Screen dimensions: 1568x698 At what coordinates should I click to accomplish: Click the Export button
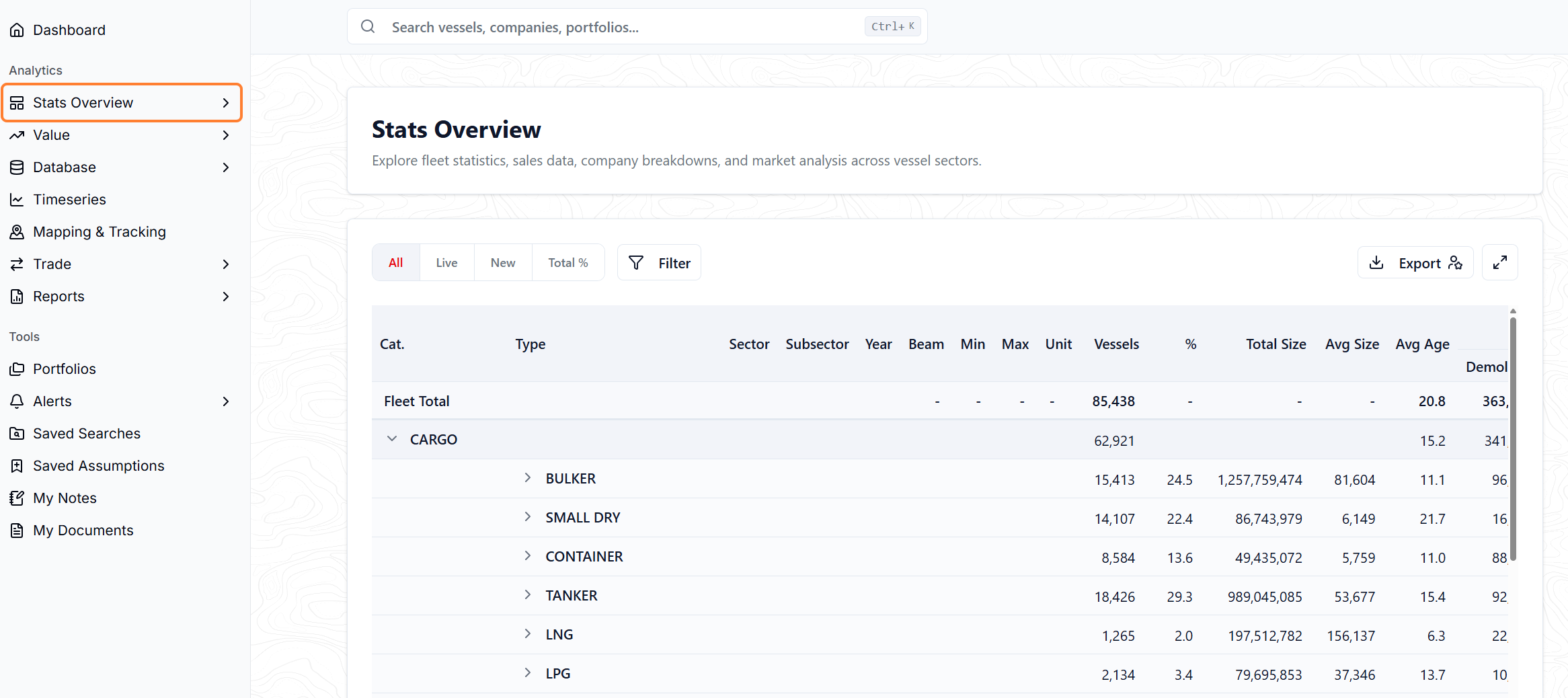[x=1415, y=262]
